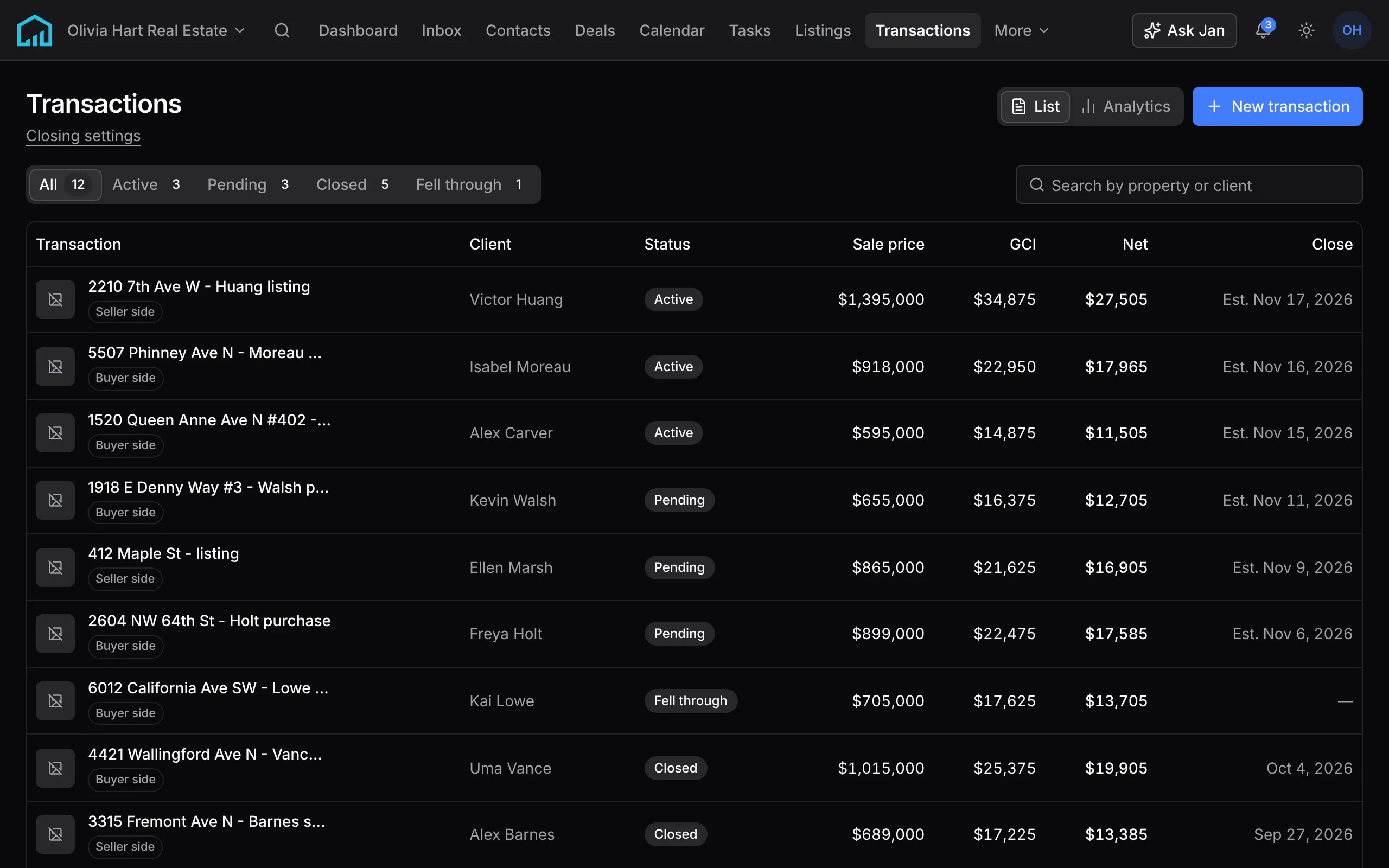
Task: Click the Fell through status badge for Kai Lowe
Action: pos(691,701)
